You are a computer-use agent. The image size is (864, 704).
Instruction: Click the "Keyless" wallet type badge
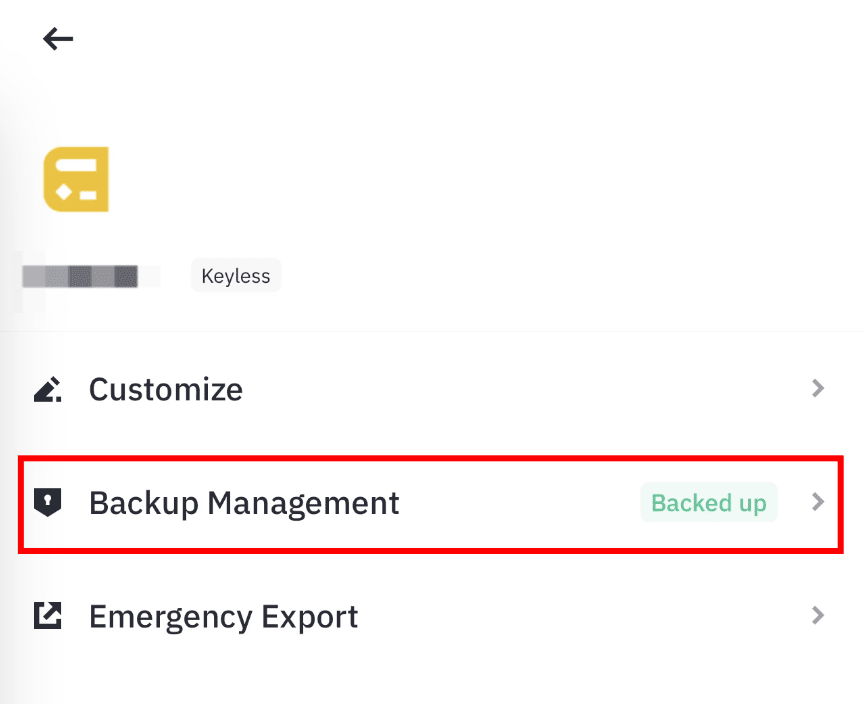pyautogui.click(x=236, y=276)
